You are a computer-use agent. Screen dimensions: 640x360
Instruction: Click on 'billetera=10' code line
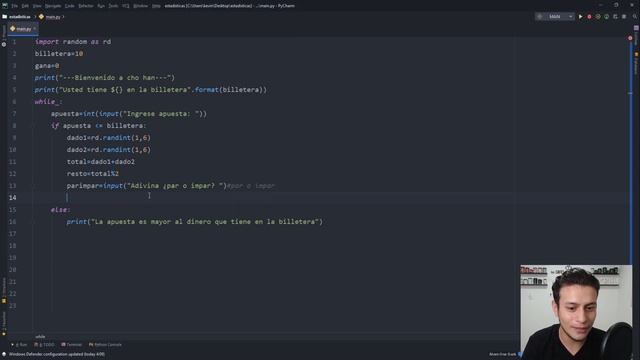point(59,54)
